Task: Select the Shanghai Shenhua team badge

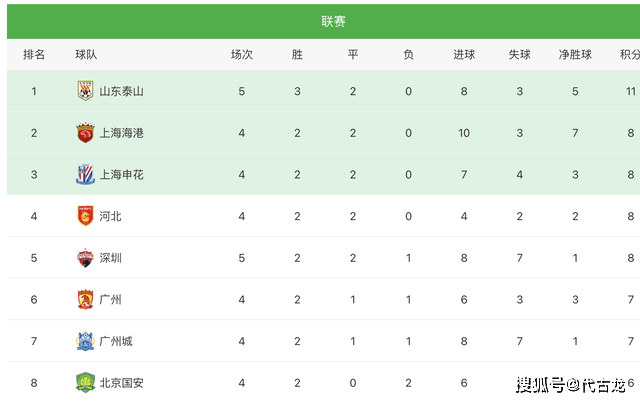Action: coord(85,174)
